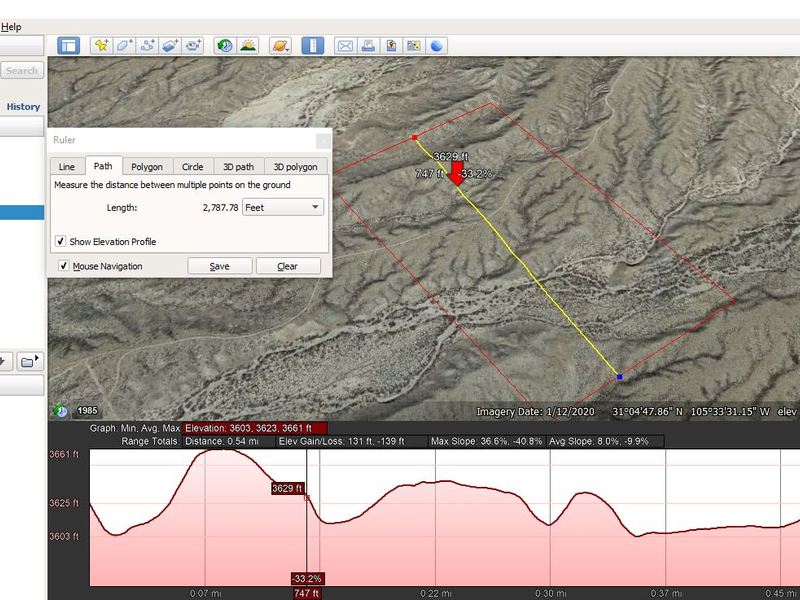Switch to the 3D path tab

pyautogui.click(x=238, y=167)
